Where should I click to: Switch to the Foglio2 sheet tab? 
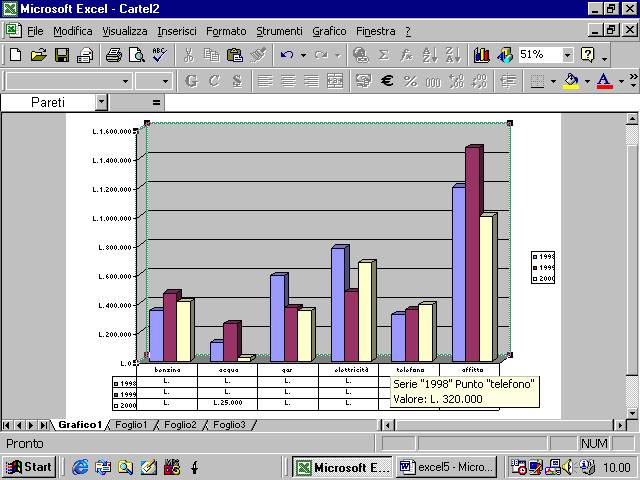pos(180,425)
